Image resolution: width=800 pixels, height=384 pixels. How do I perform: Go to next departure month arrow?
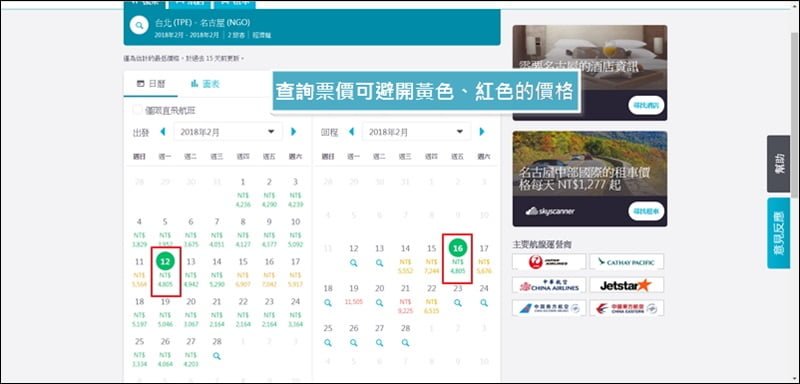[293, 132]
